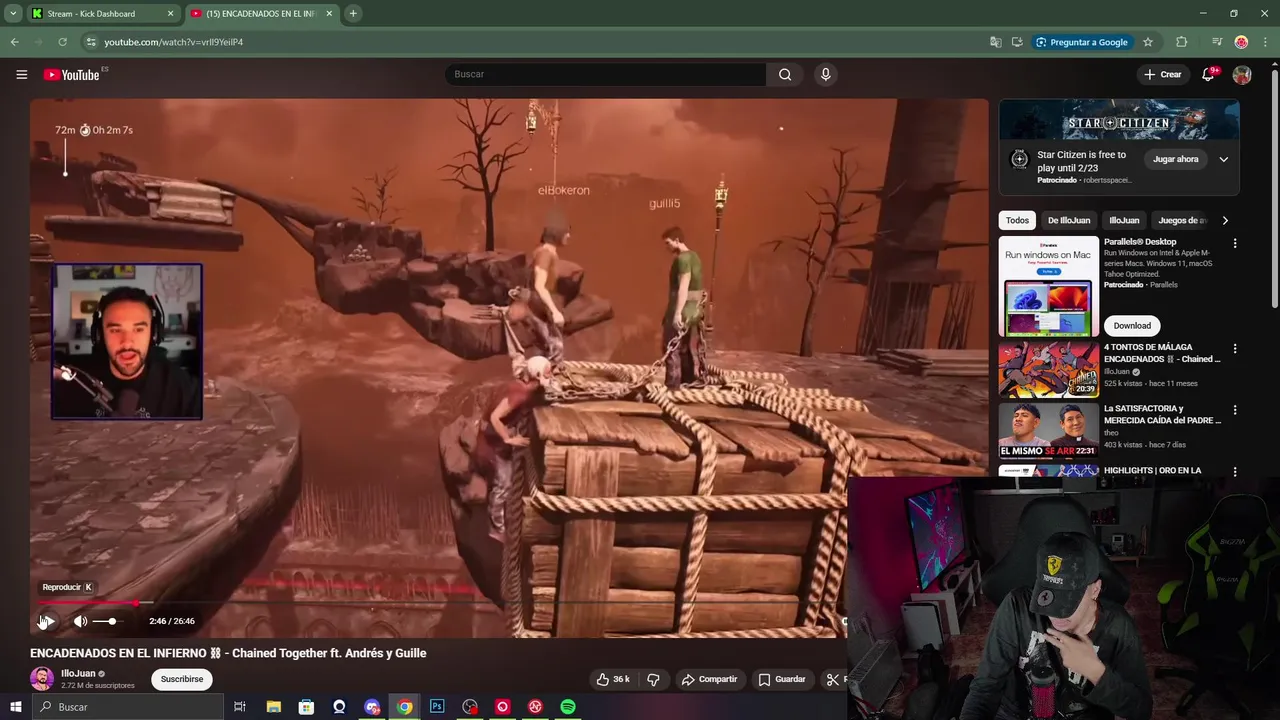
Task: Open the clip scissors button
Action: (833, 679)
